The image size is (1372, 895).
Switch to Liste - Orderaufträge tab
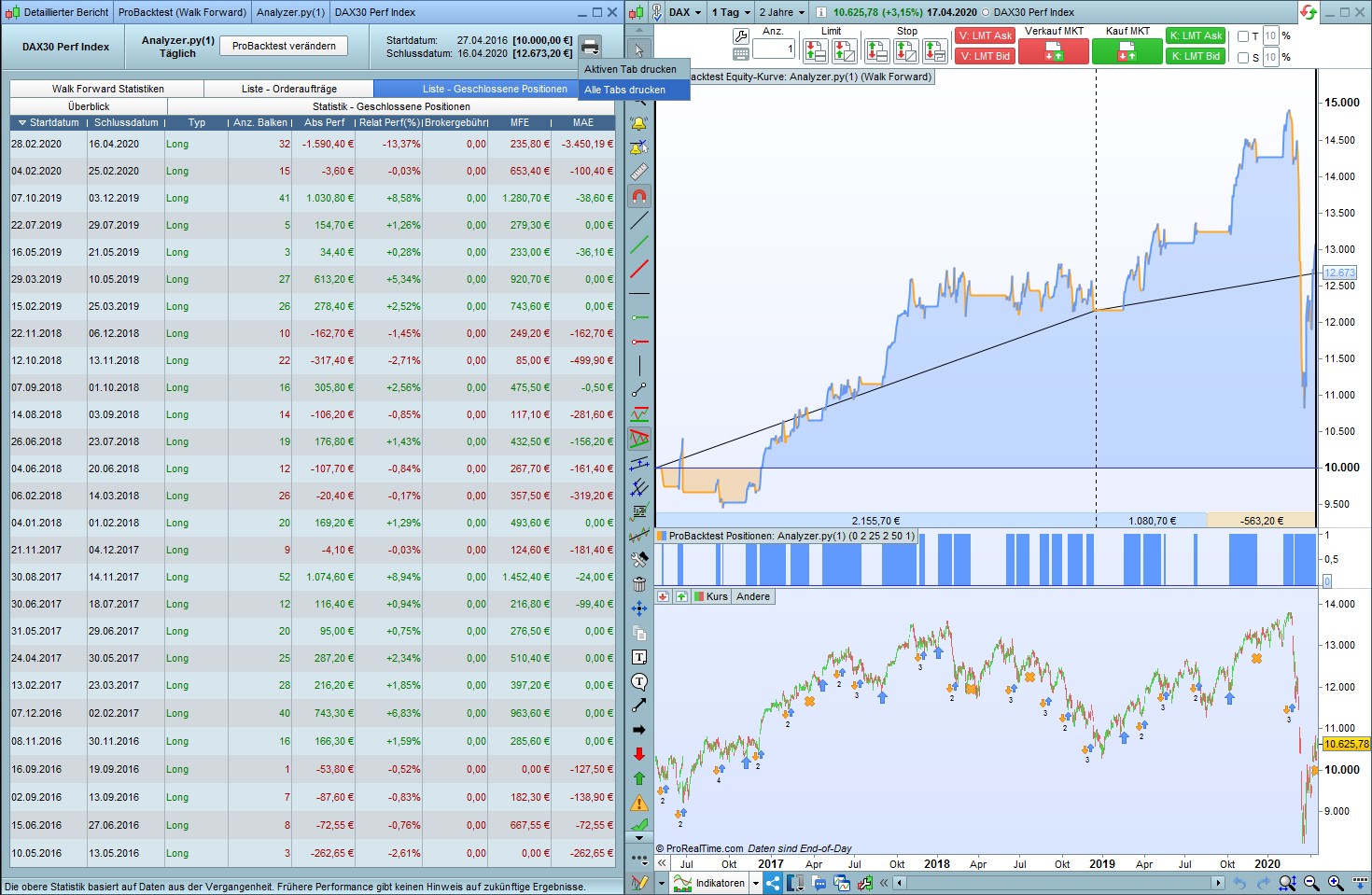coord(289,89)
